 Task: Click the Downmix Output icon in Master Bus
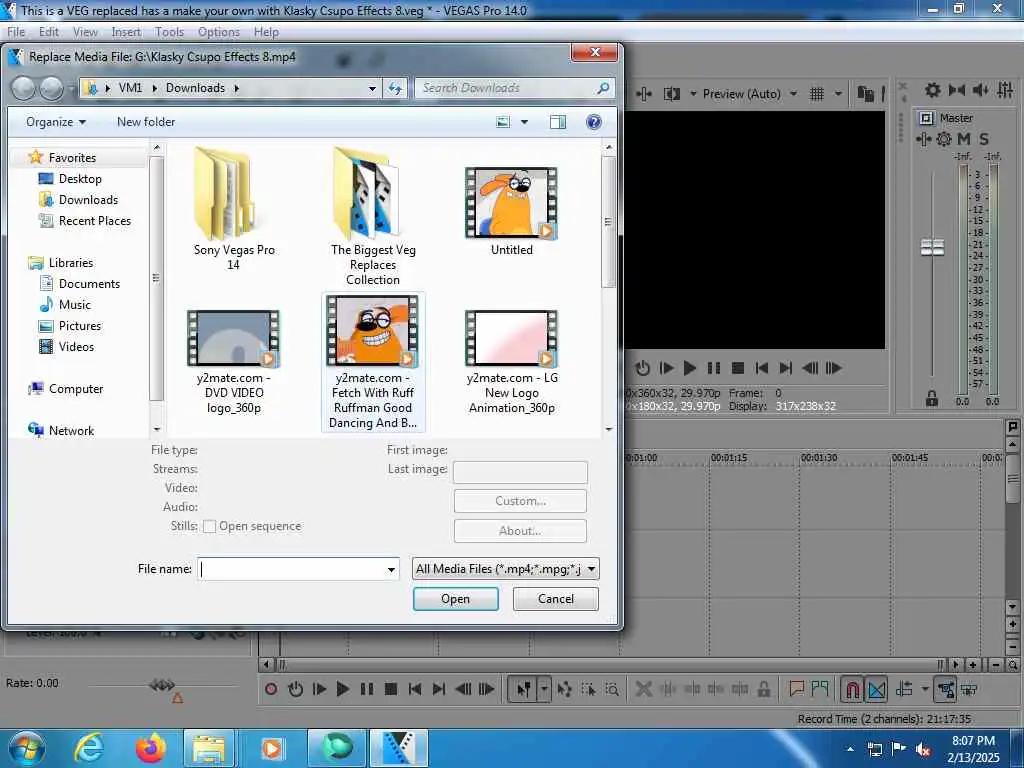tap(957, 90)
